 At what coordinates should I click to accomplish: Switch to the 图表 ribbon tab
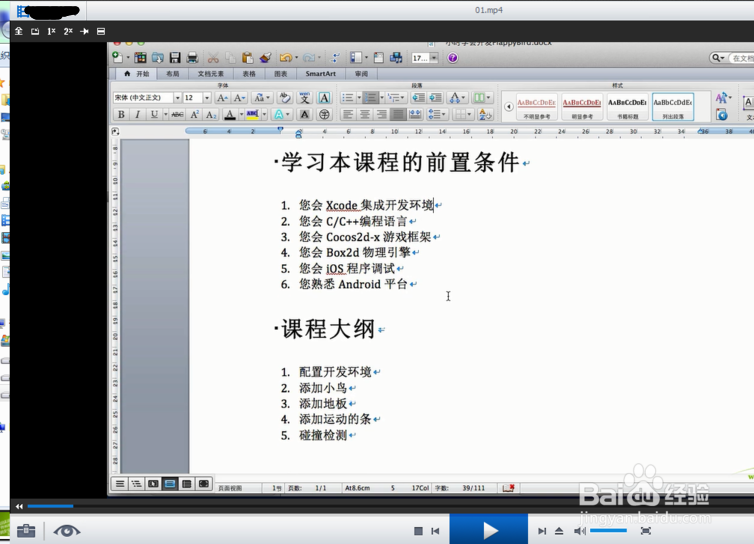tap(281, 74)
